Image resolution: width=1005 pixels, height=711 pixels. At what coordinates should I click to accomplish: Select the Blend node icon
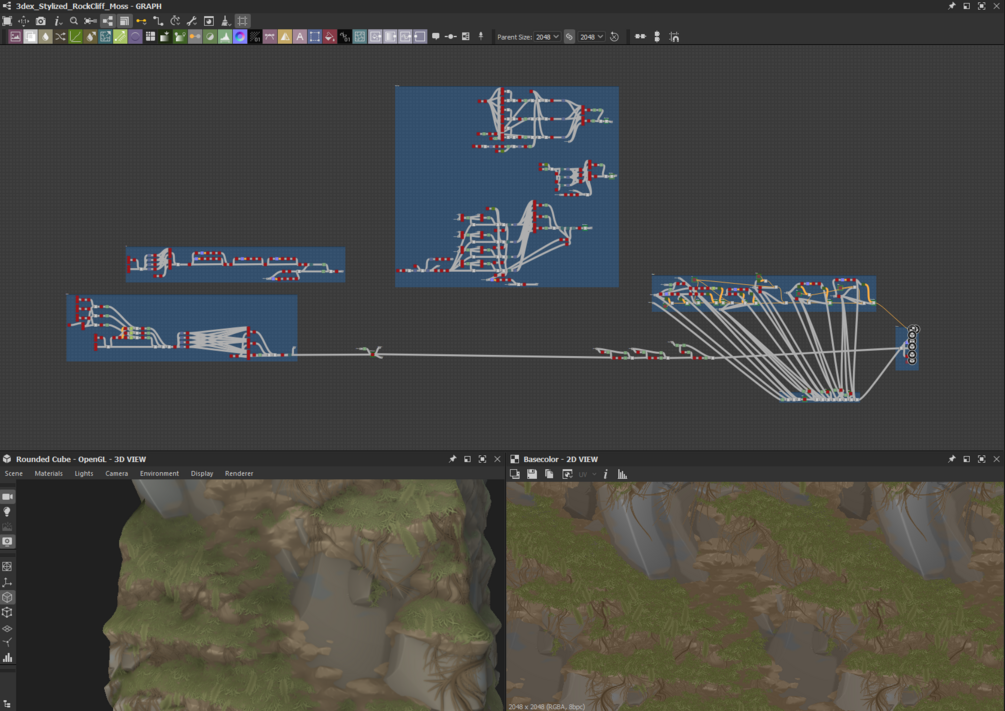coord(30,37)
